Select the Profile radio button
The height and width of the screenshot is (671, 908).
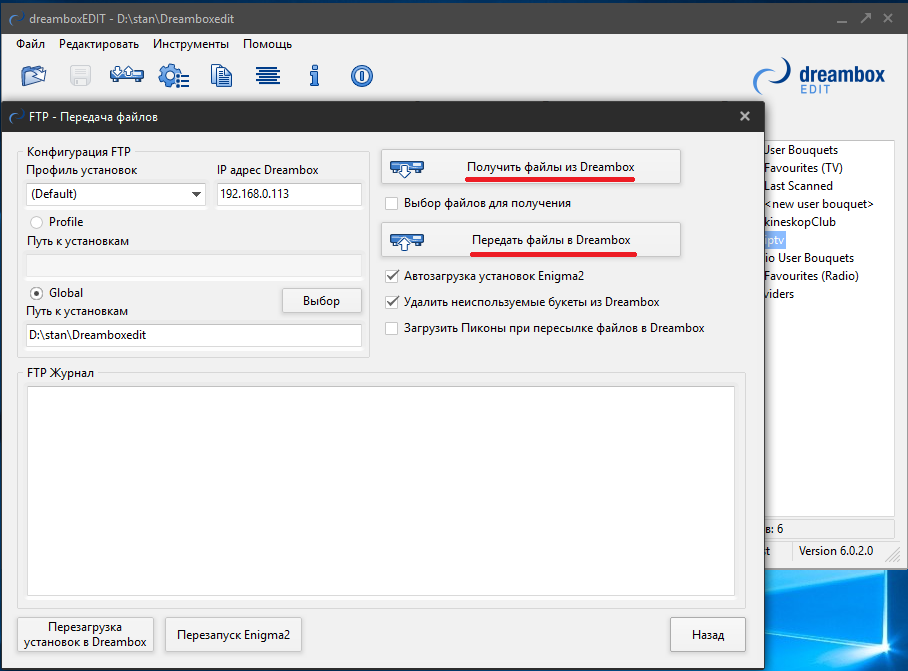pos(36,222)
